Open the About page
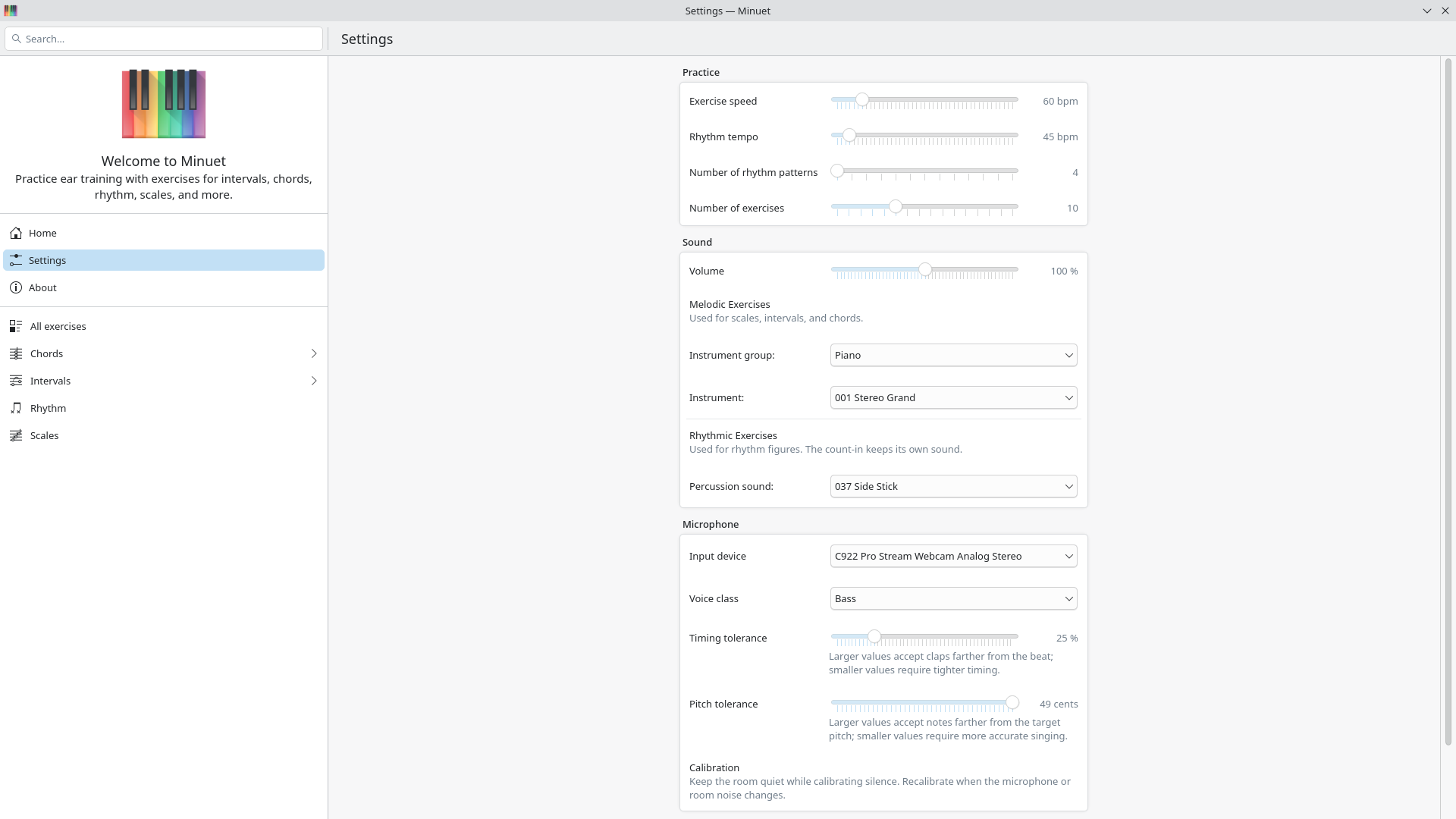Screen dimensions: 1456x819 coord(164,287)
